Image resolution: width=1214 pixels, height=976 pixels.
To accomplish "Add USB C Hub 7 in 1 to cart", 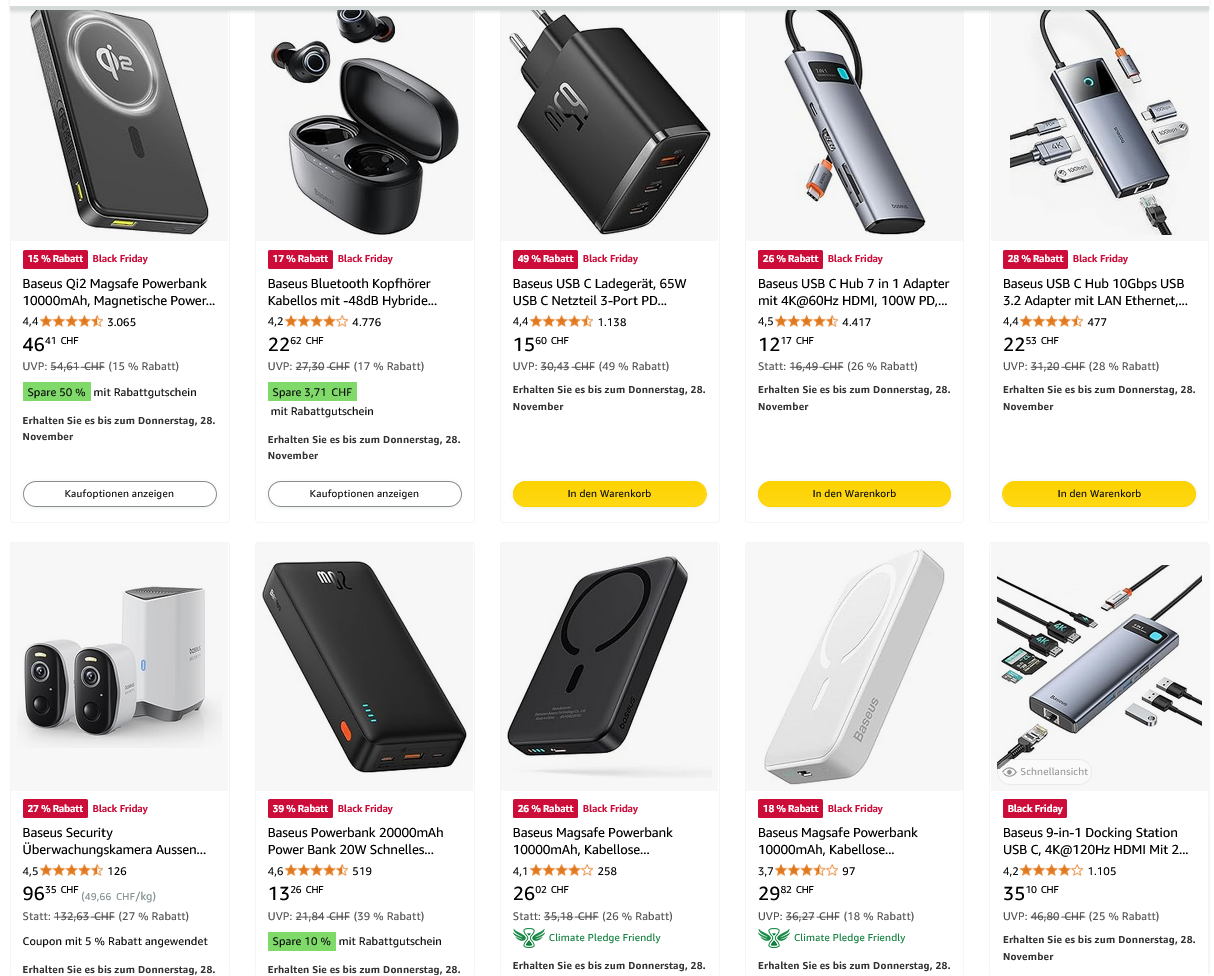I will 854,494.
